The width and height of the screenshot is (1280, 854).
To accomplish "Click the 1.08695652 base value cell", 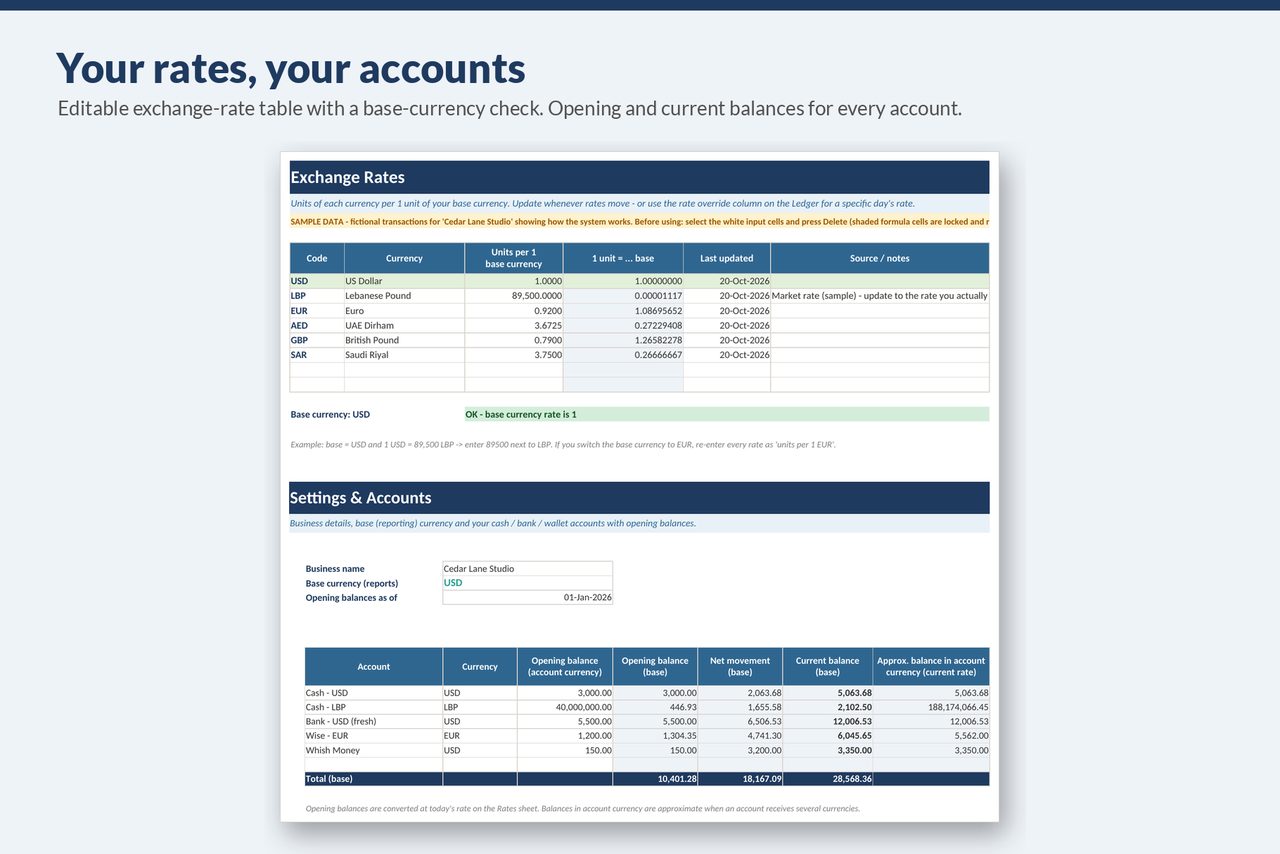I will tap(623, 311).
